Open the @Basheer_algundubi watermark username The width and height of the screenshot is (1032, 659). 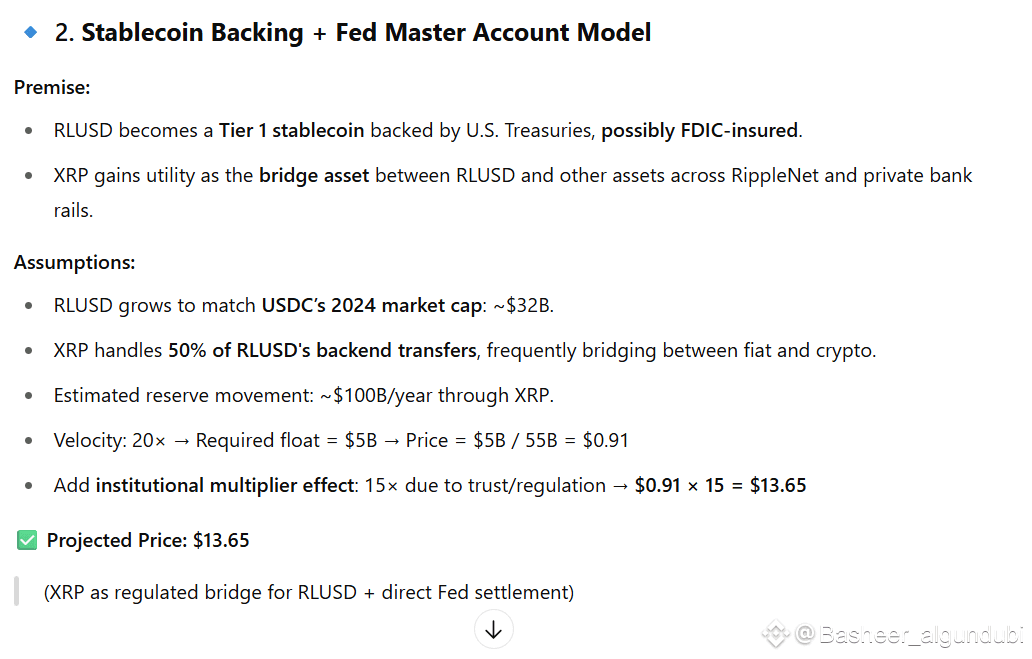(907, 634)
